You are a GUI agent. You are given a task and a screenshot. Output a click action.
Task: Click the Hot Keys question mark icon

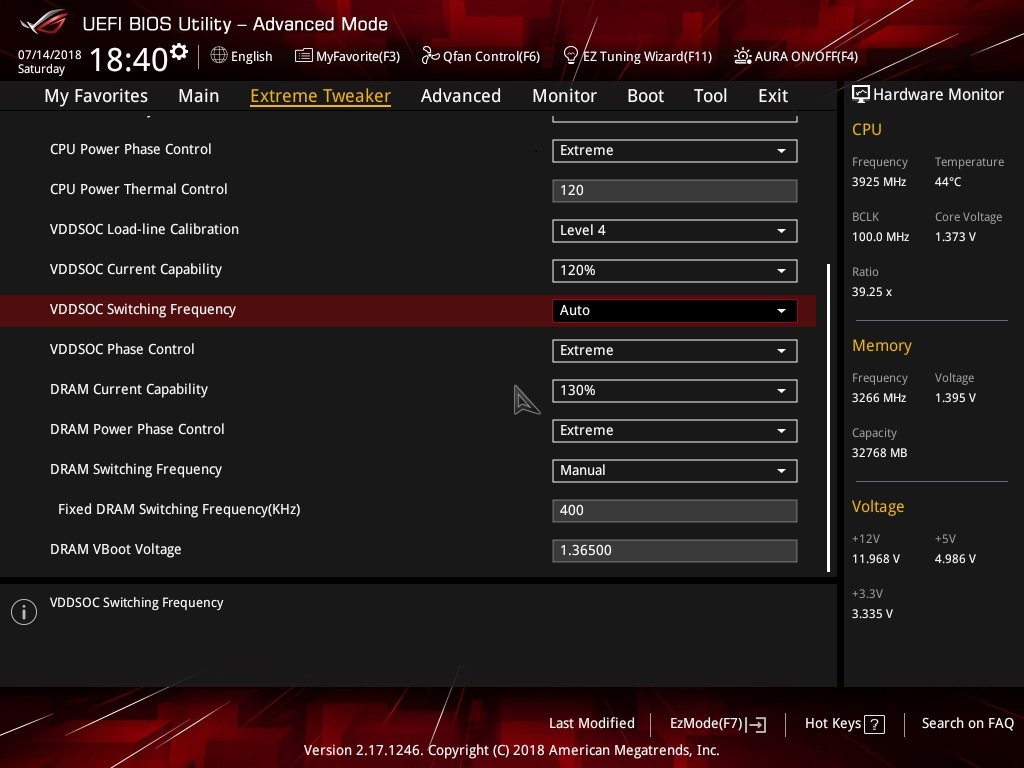(874, 724)
